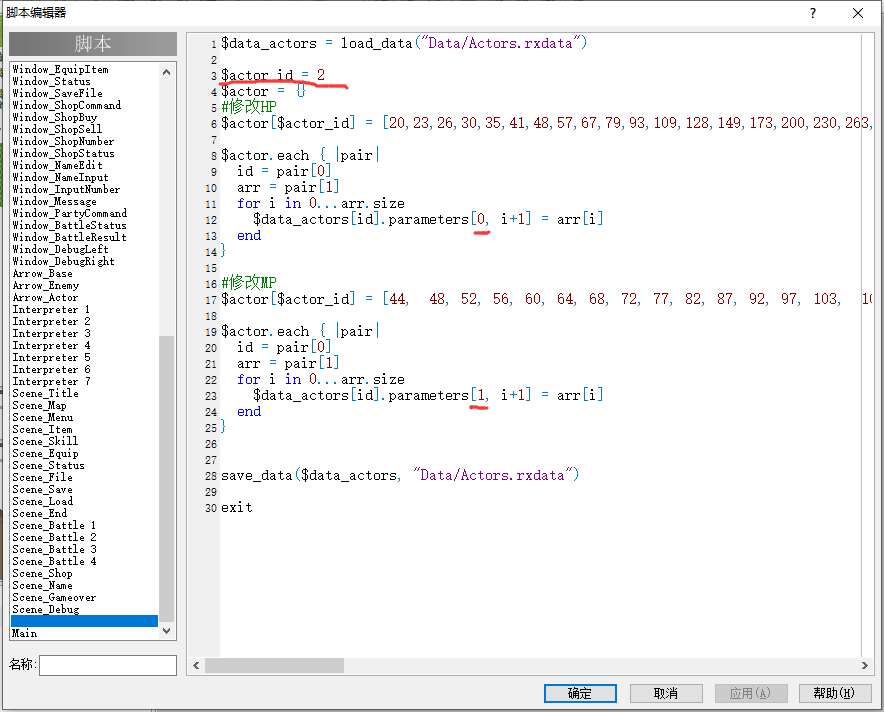Open the Window_Message script
Screen dimensions: 884x712
coord(54,201)
